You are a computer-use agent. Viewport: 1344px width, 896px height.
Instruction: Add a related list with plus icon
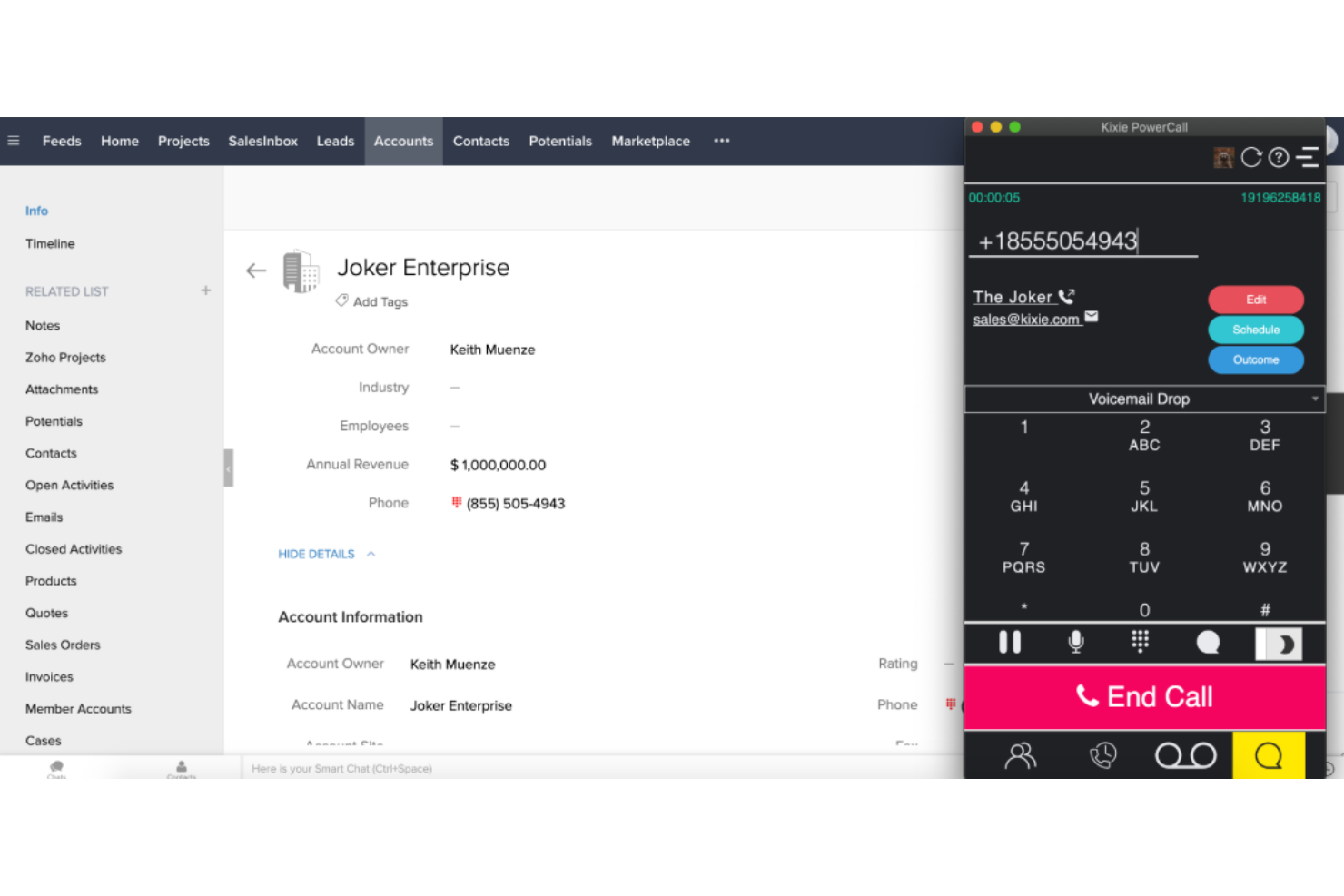click(206, 290)
